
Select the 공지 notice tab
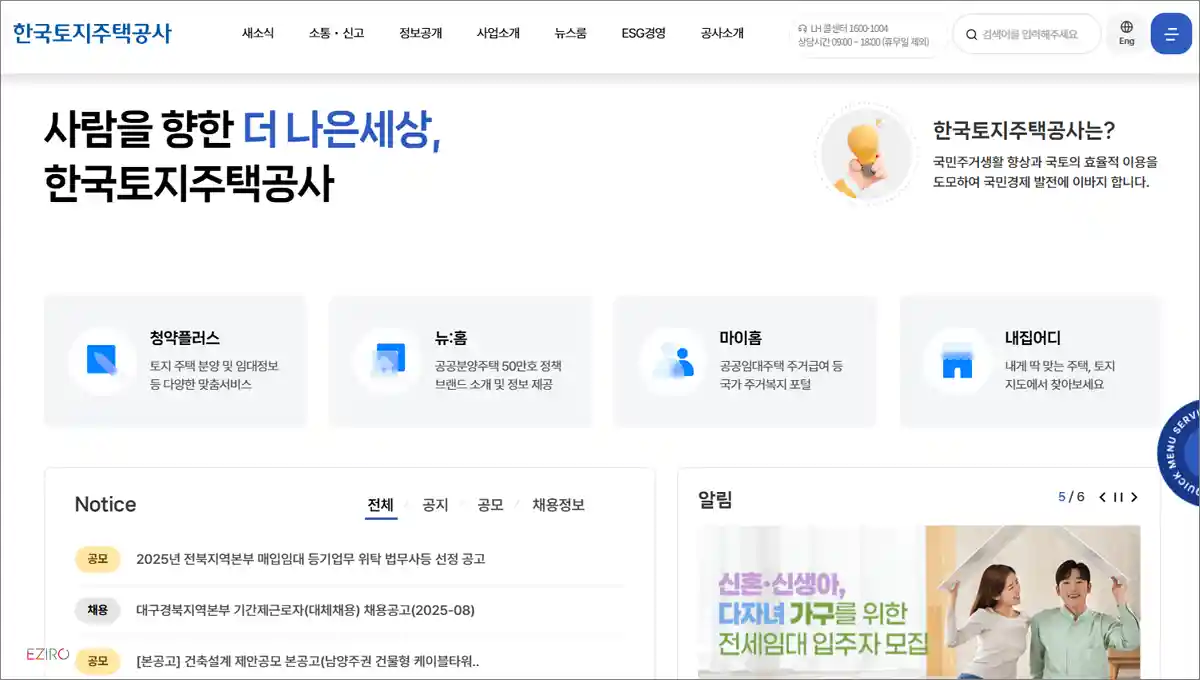pos(434,505)
